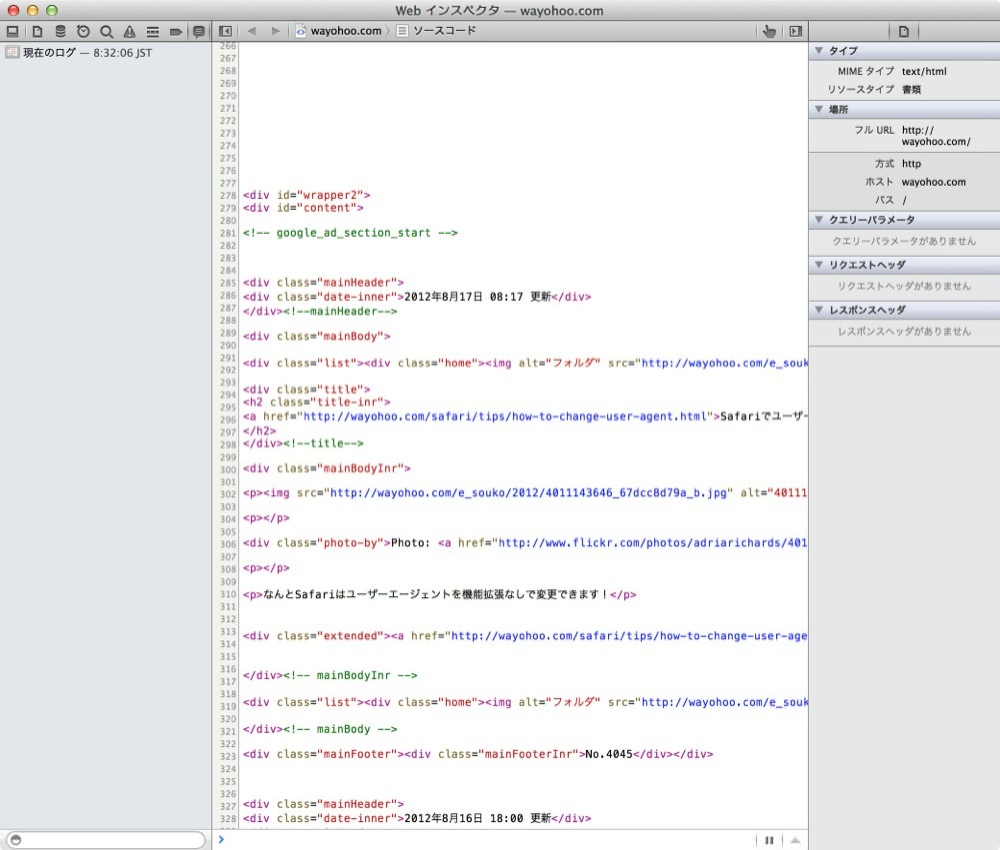Viewport: 1000px width, 850px height.
Task: Open the Debugger lines icon
Action: pyautogui.click(x=152, y=31)
